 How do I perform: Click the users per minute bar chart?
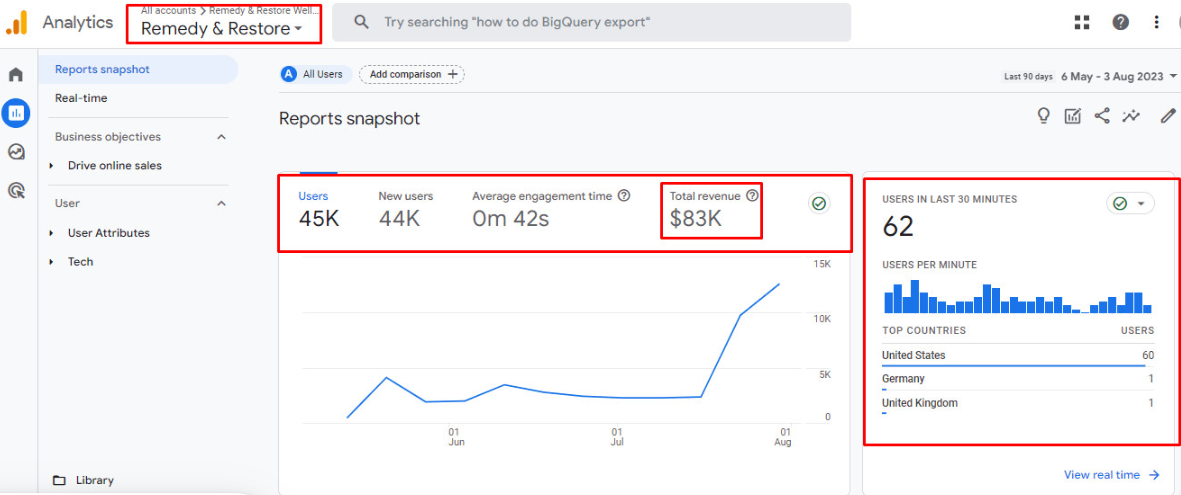coord(1018,297)
